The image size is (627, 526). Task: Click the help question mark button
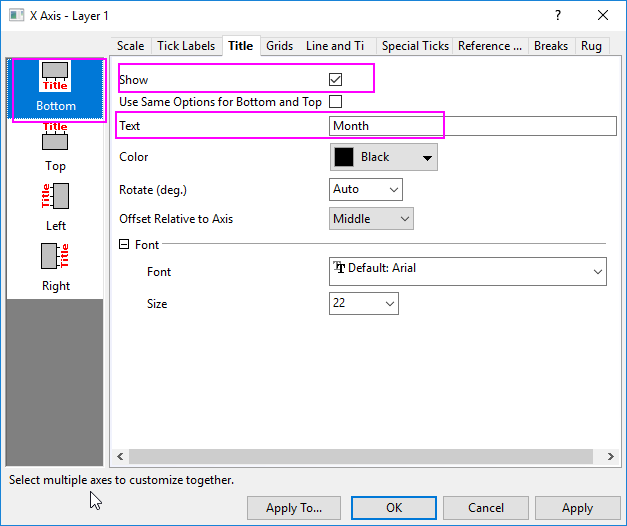558,15
